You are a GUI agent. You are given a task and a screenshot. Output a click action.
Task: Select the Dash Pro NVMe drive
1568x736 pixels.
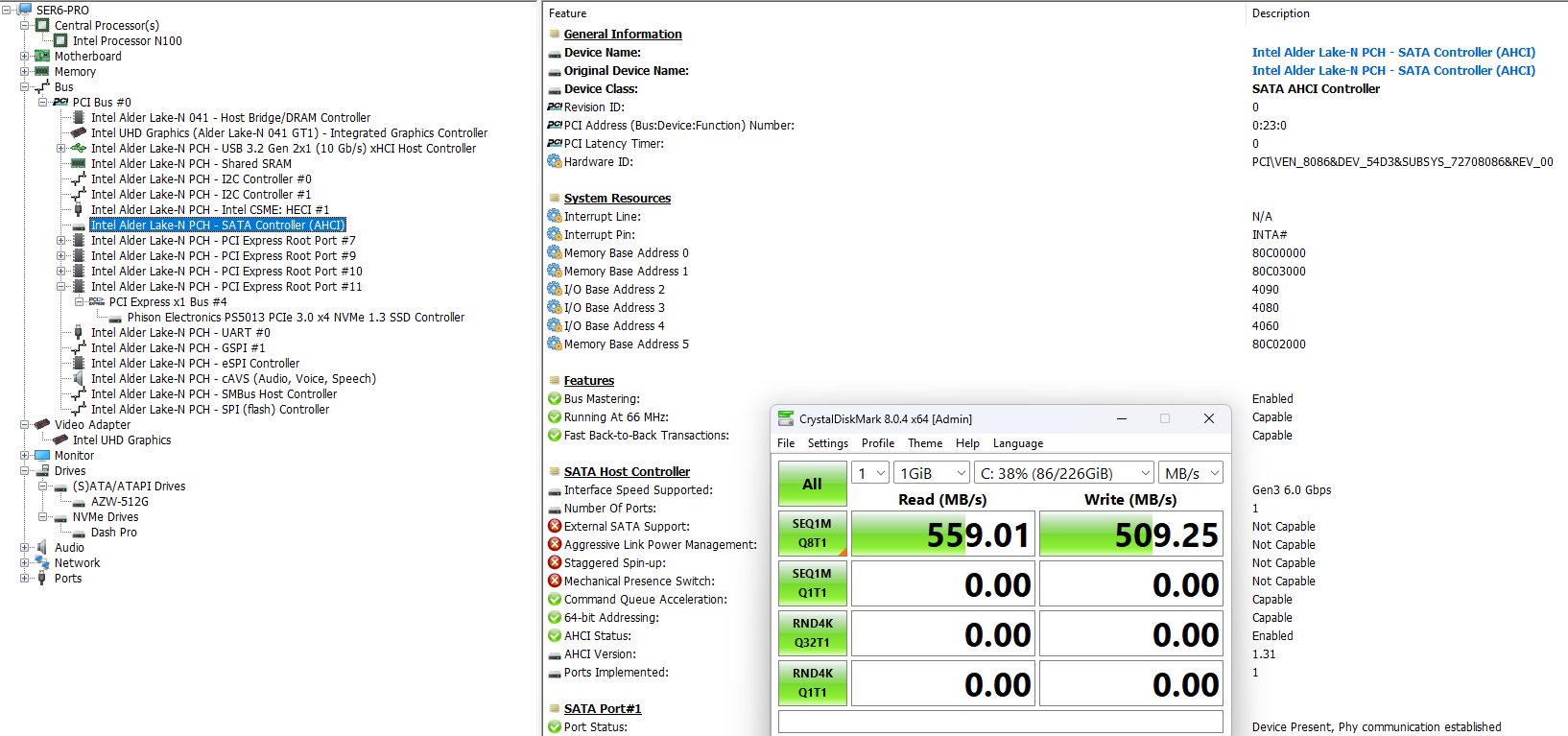point(113,532)
